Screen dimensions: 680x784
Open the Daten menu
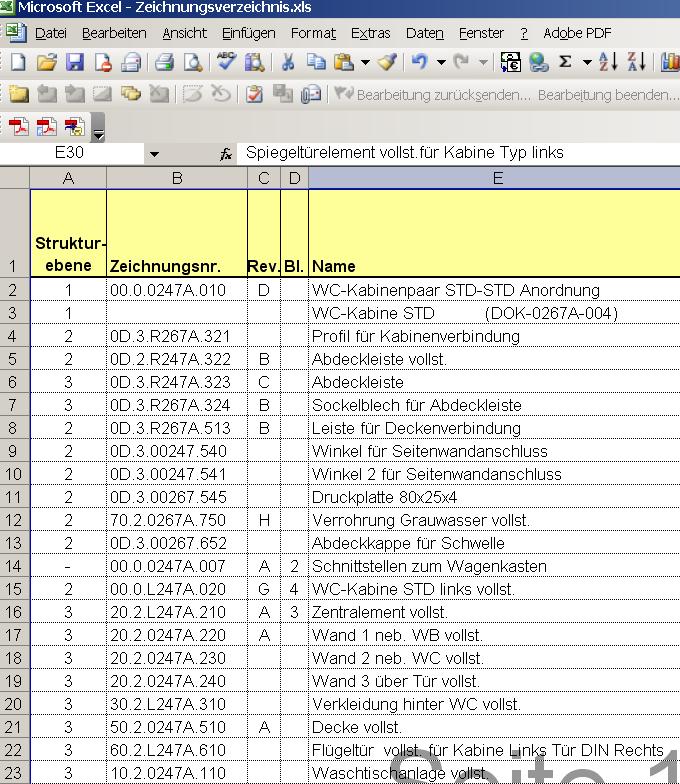click(424, 33)
